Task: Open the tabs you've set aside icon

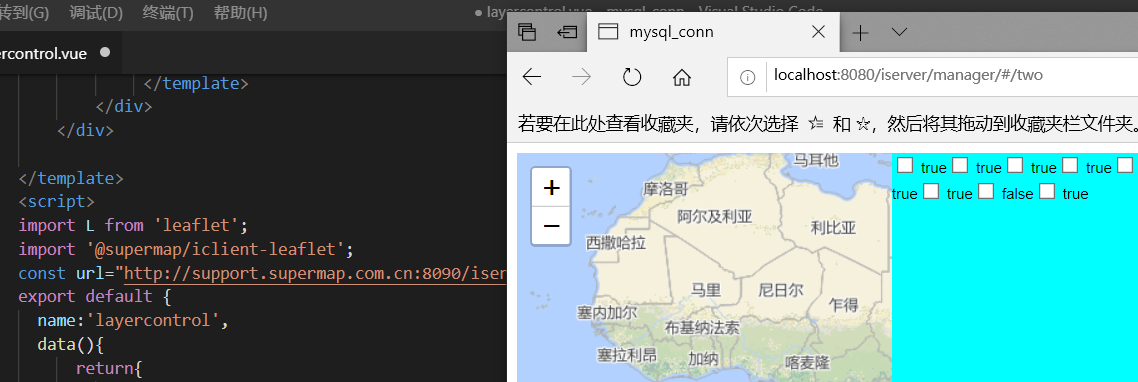Action: (526, 32)
